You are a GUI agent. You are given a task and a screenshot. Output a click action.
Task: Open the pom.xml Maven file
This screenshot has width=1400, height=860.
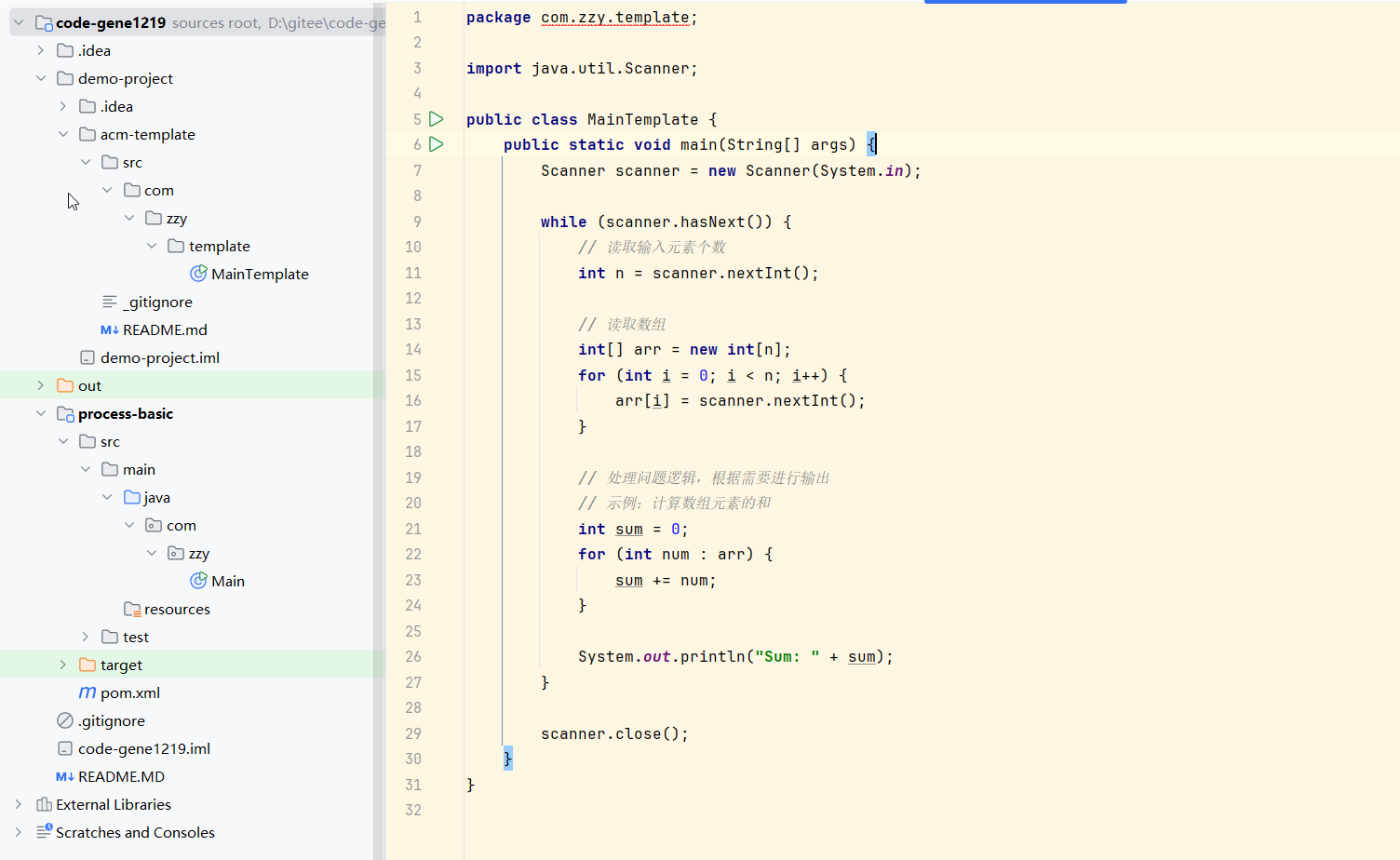(120, 692)
